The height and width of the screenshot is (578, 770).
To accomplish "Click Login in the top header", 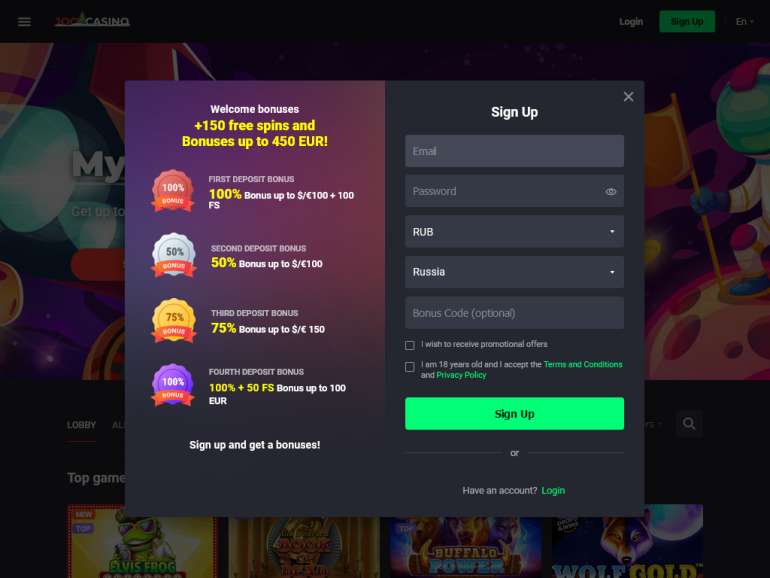I will 631,22.
